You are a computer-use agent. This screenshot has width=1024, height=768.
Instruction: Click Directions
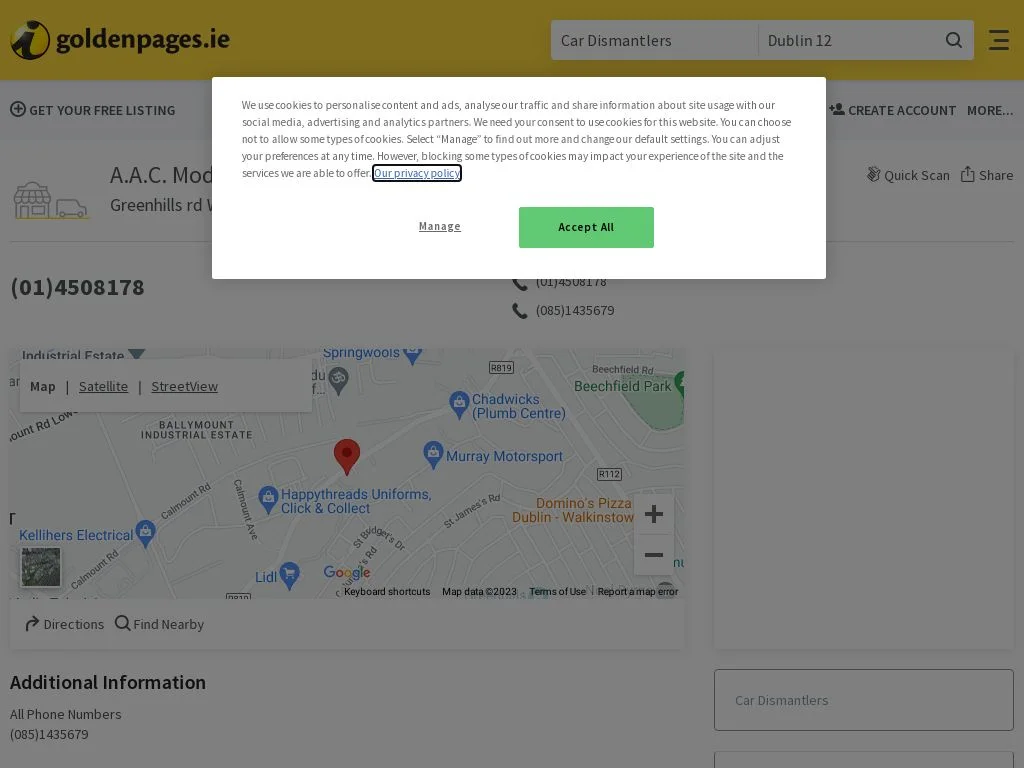coord(64,624)
